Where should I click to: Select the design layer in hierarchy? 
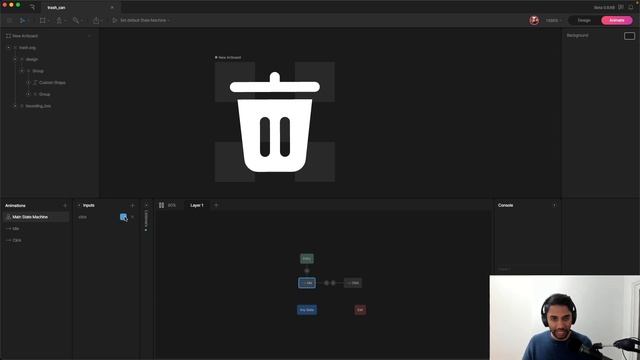click(x=32, y=59)
